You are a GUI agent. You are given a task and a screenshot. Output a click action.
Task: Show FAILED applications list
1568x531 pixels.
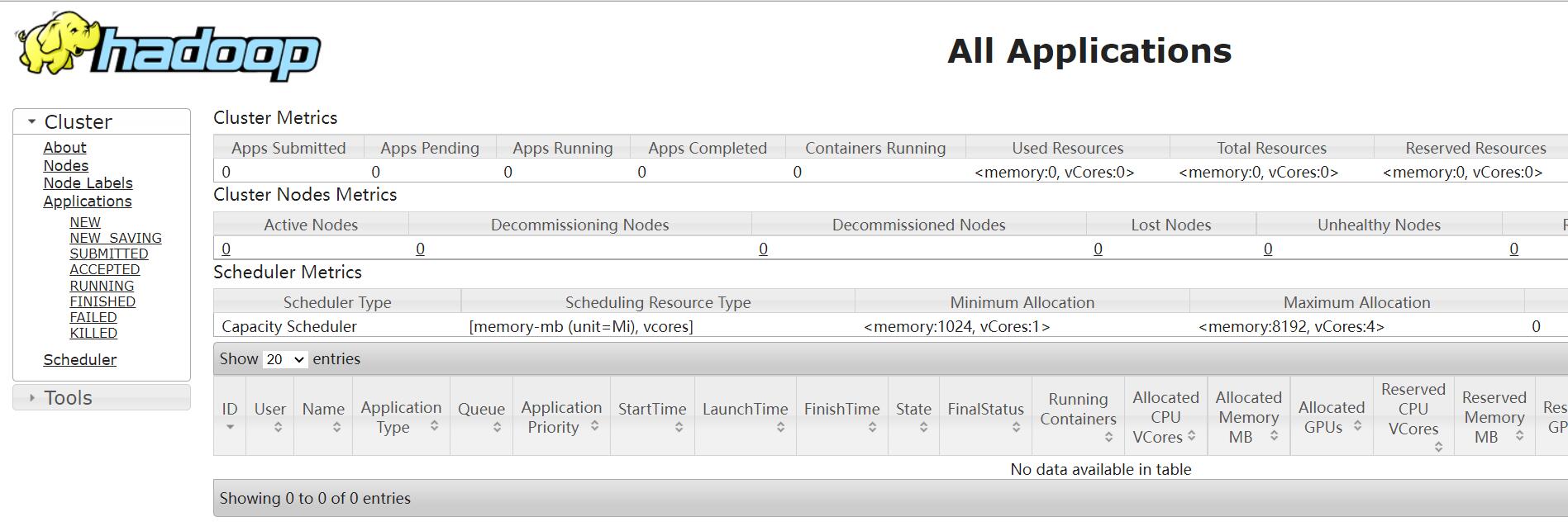point(93,317)
